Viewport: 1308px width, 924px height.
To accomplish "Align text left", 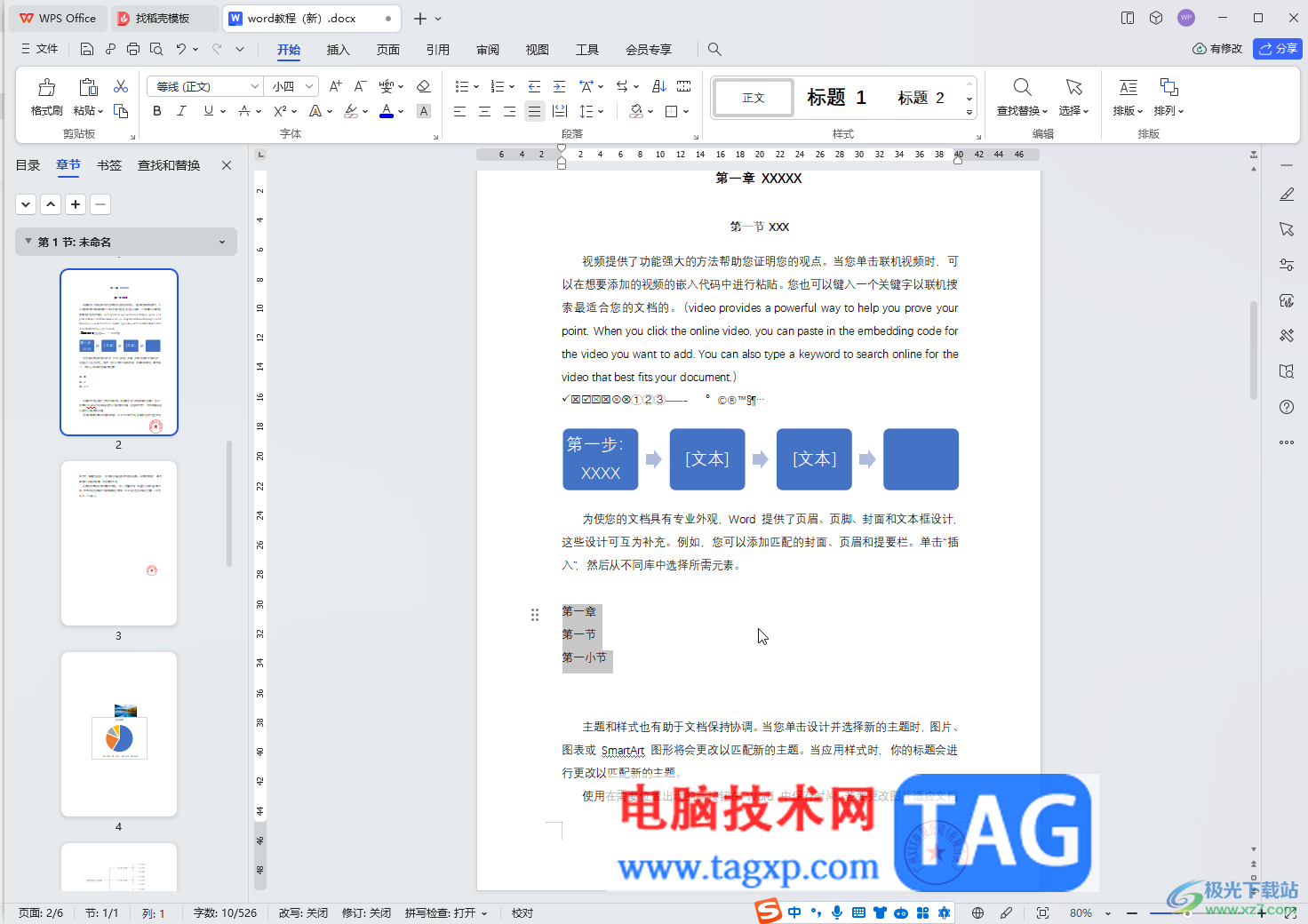I will [x=459, y=111].
